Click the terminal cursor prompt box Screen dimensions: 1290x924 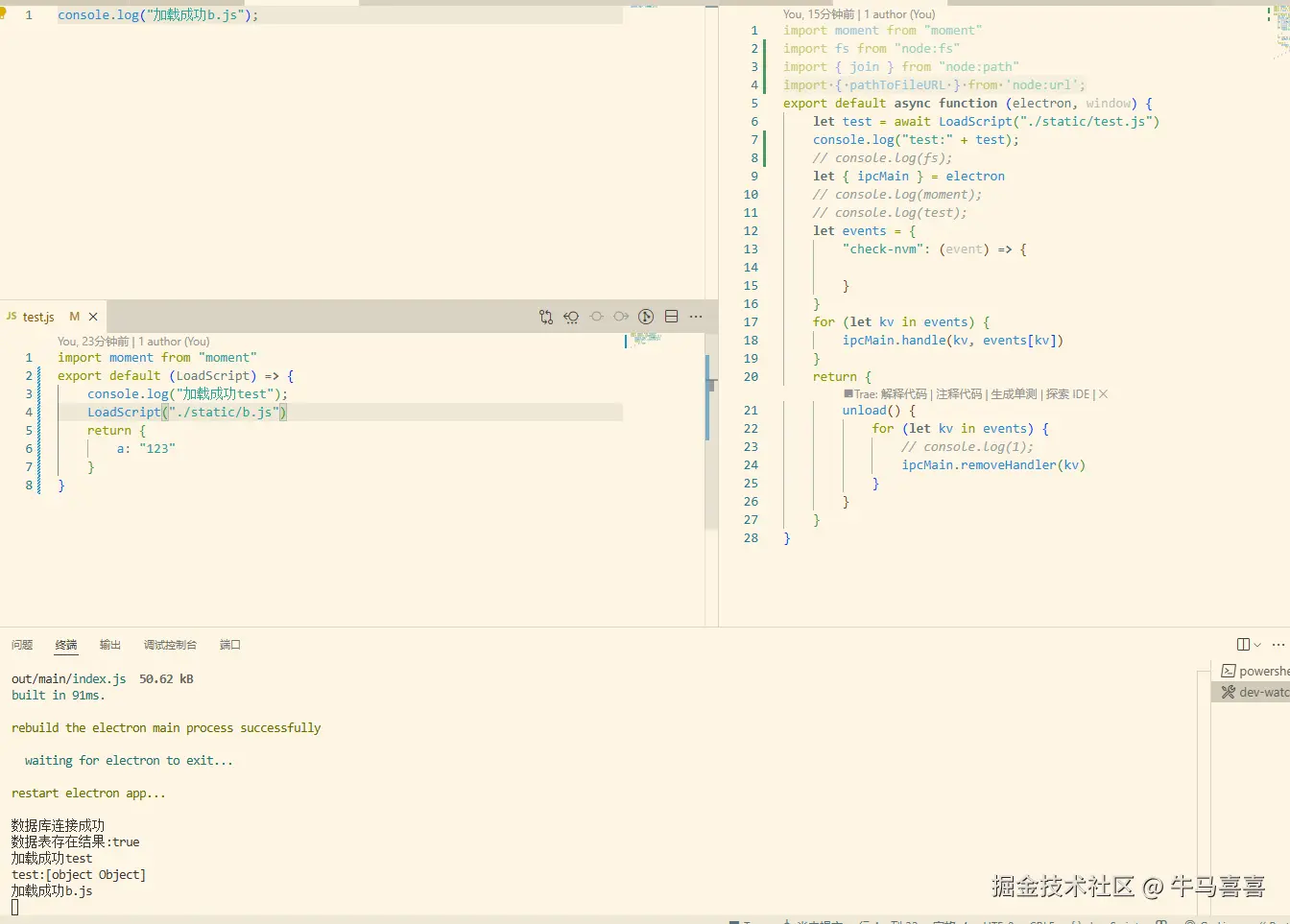[15, 907]
